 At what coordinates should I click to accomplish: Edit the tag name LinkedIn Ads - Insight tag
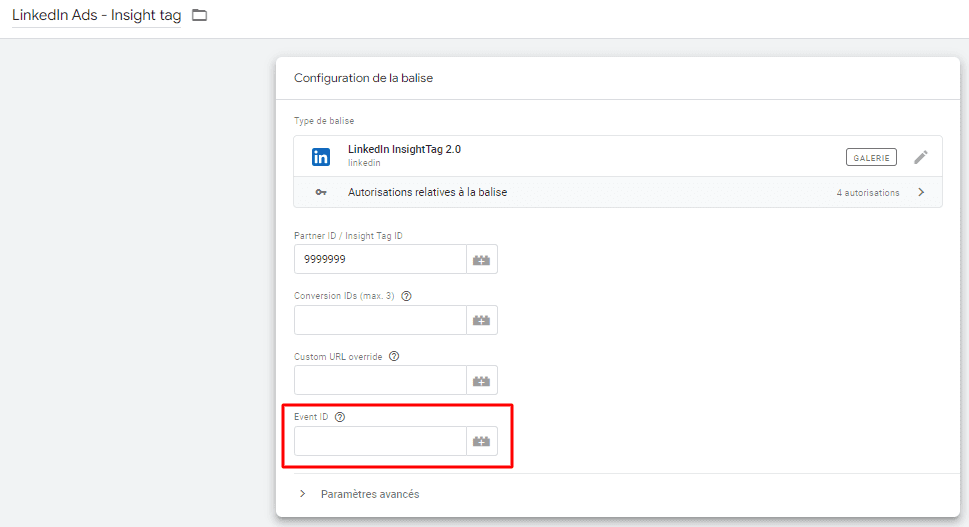click(96, 15)
